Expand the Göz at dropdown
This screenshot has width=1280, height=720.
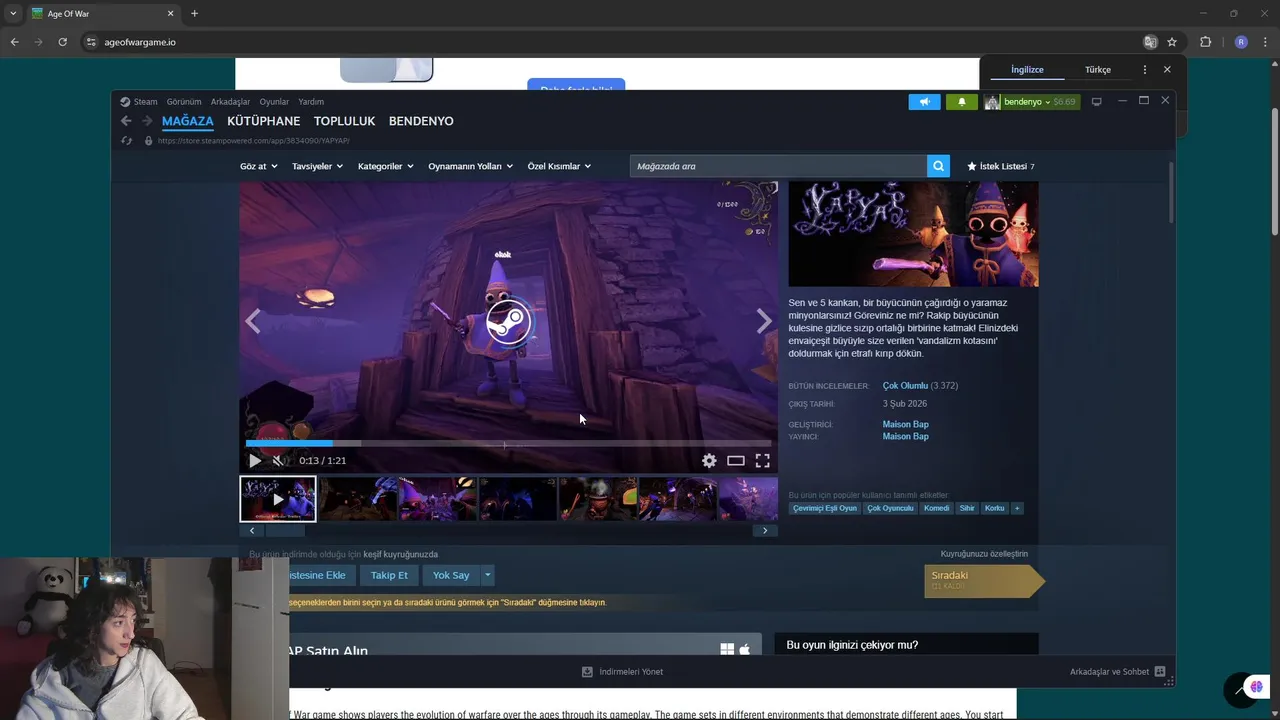[x=258, y=166]
